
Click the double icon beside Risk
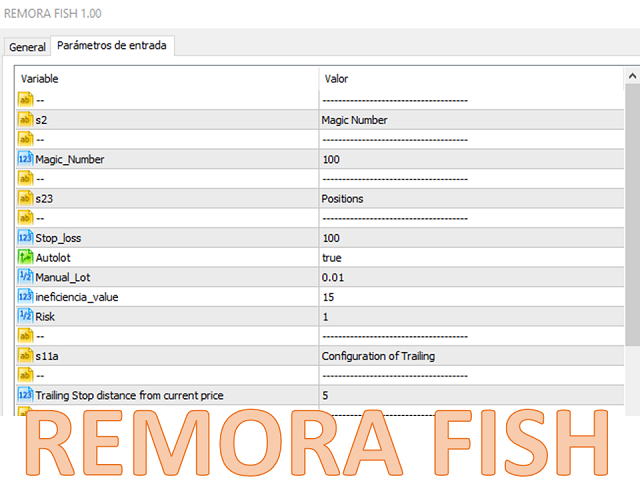tap(25, 316)
